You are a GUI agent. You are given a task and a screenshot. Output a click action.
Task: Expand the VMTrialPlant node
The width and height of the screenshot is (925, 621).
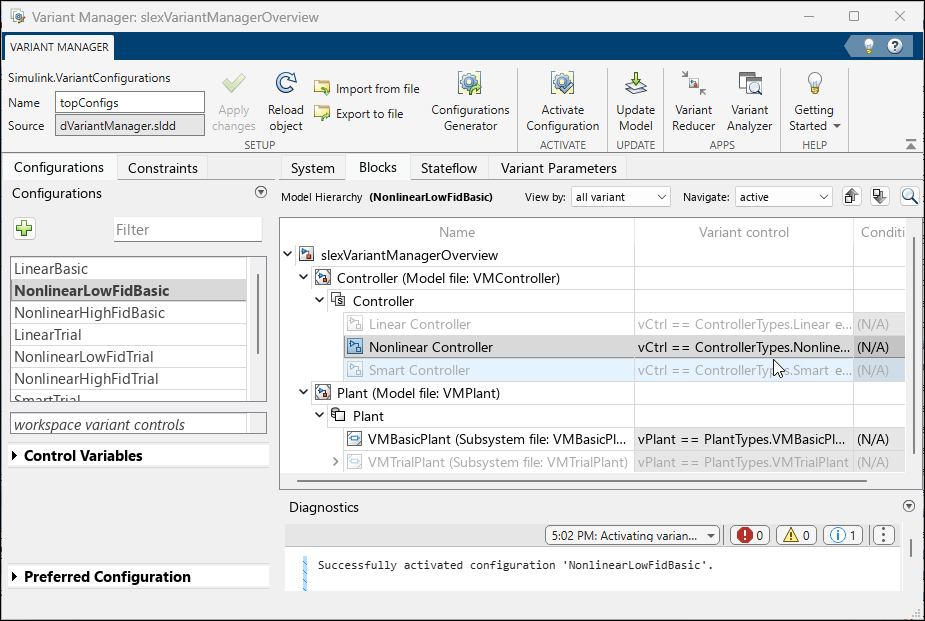pyautogui.click(x=335, y=462)
